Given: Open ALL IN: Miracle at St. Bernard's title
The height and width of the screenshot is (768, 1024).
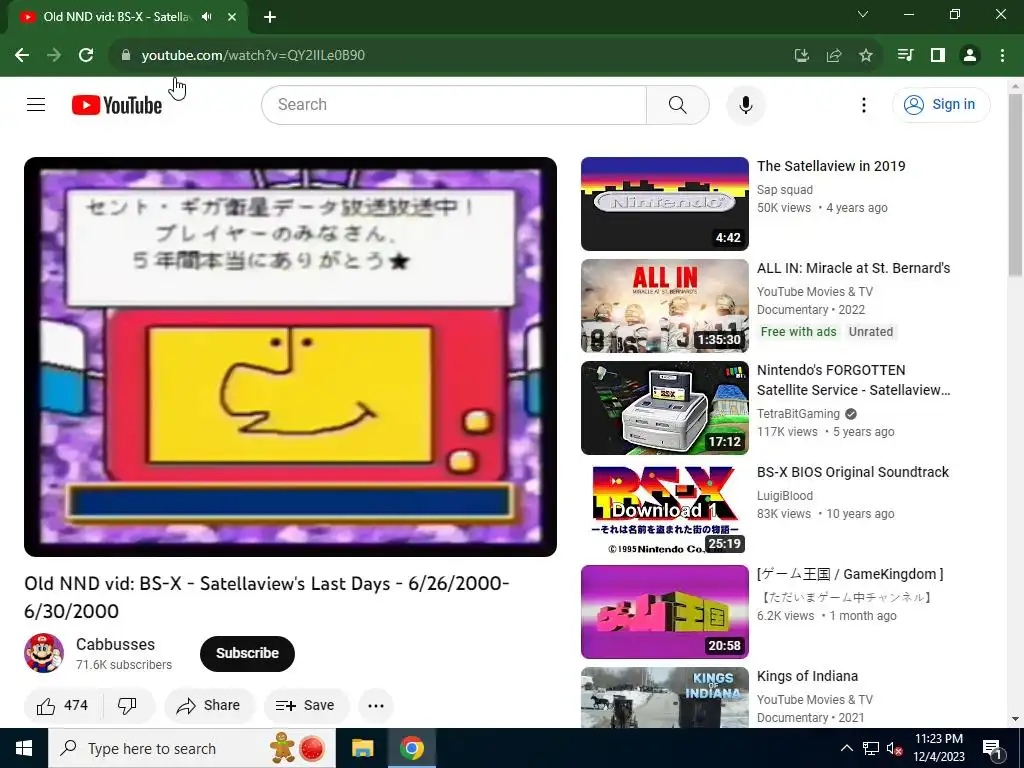Looking at the screenshot, I should [853, 268].
